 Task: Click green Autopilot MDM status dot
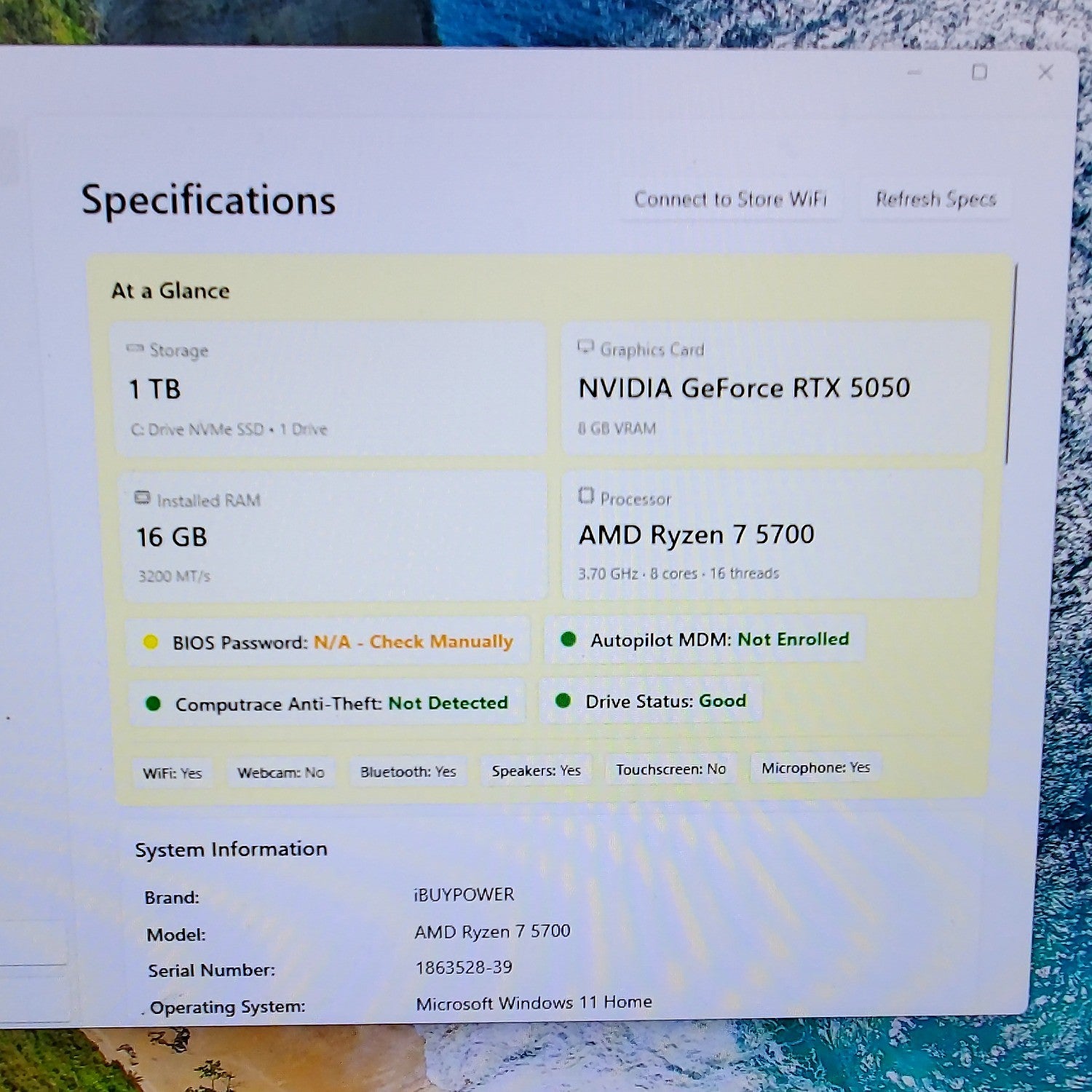569,639
